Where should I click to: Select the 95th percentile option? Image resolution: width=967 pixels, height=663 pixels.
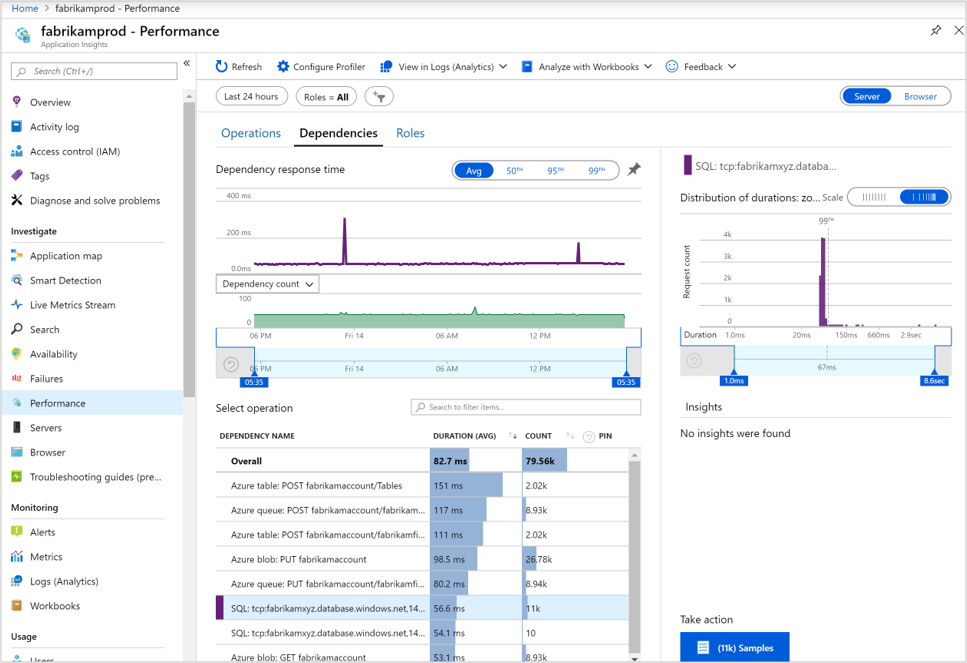[555, 171]
